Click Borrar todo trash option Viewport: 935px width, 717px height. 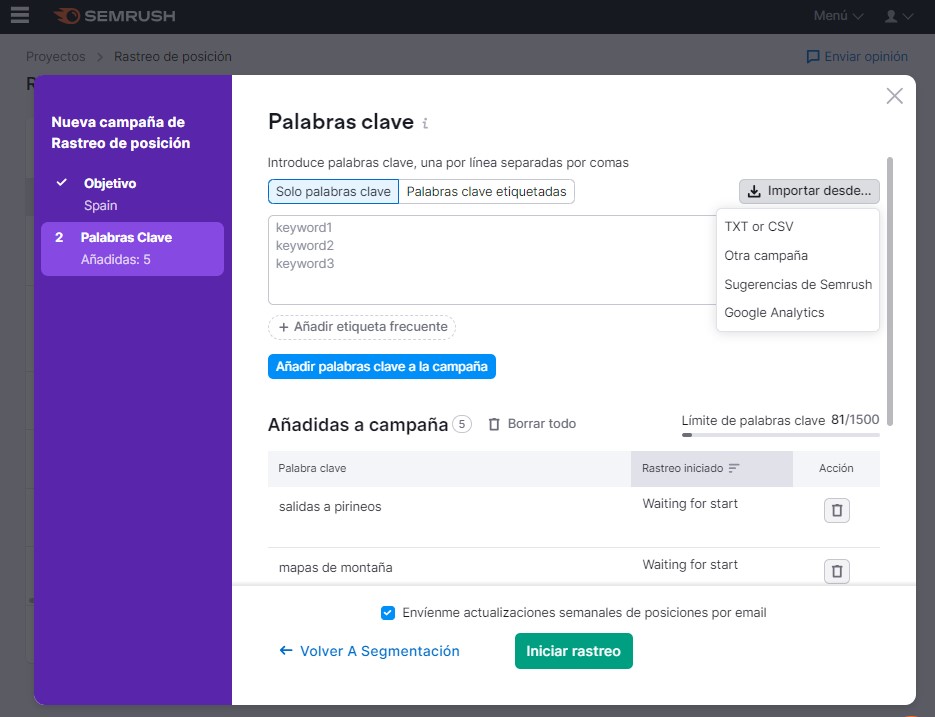(532, 424)
